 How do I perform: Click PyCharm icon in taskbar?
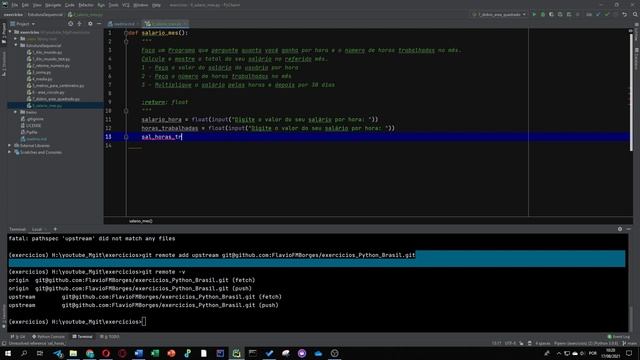[x=236, y=353]
